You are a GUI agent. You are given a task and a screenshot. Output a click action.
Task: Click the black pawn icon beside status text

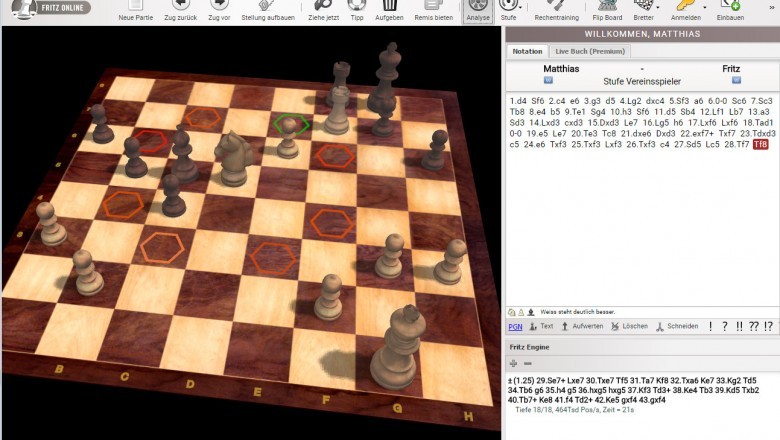tap(531, 312)
